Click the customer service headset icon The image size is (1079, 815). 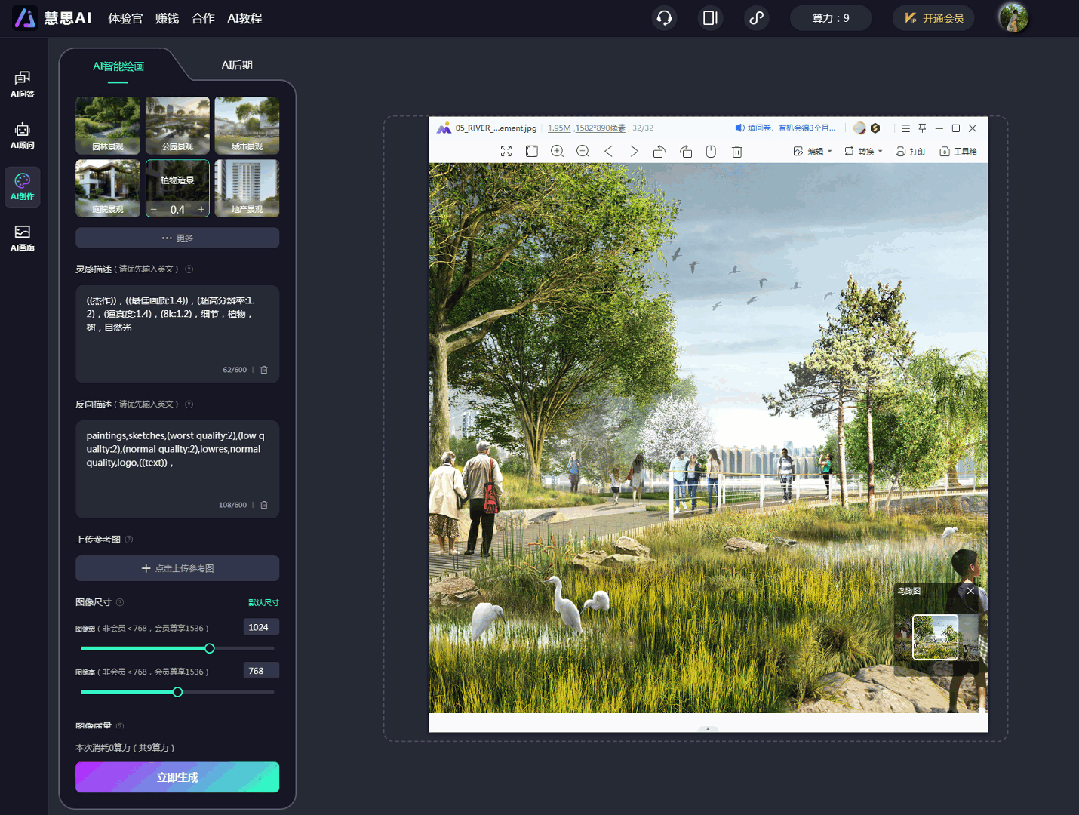663,18
